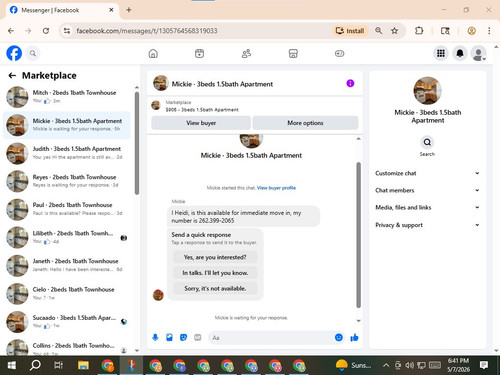Choose a sticker icon in composer
Screen dimensions: 500x375
point(183,338)
